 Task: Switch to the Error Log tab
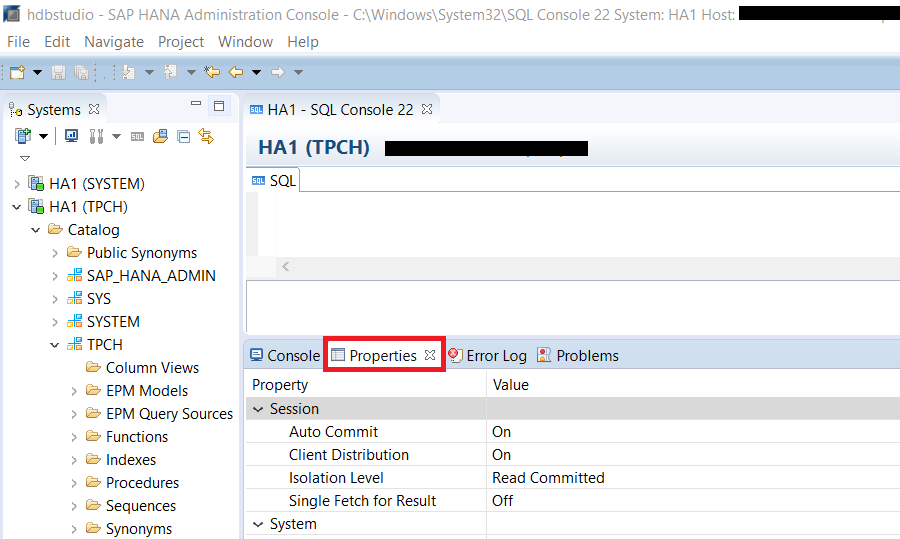click(487, 355)
